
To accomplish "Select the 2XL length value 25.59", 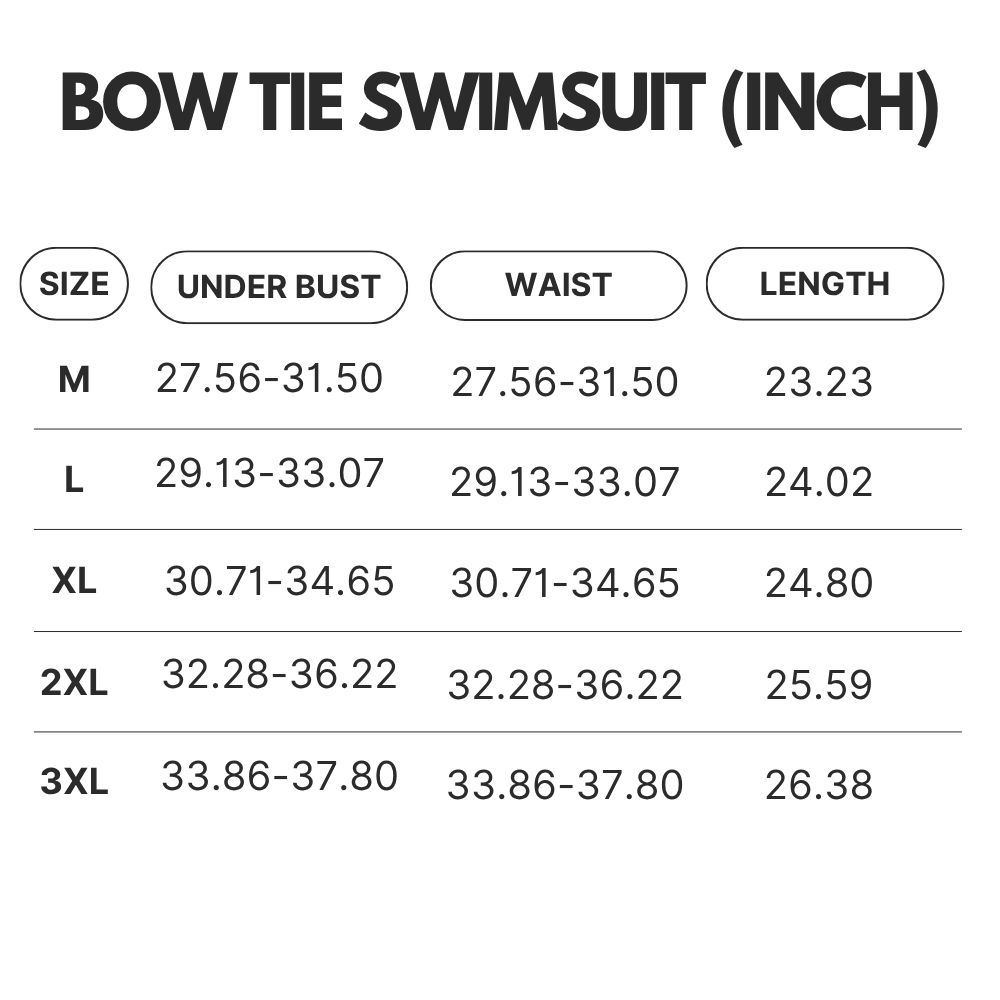I will (819, 685).
